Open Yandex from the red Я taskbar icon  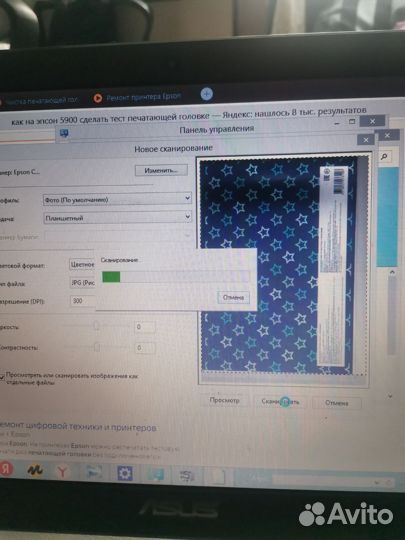click(x=6, y=468)
